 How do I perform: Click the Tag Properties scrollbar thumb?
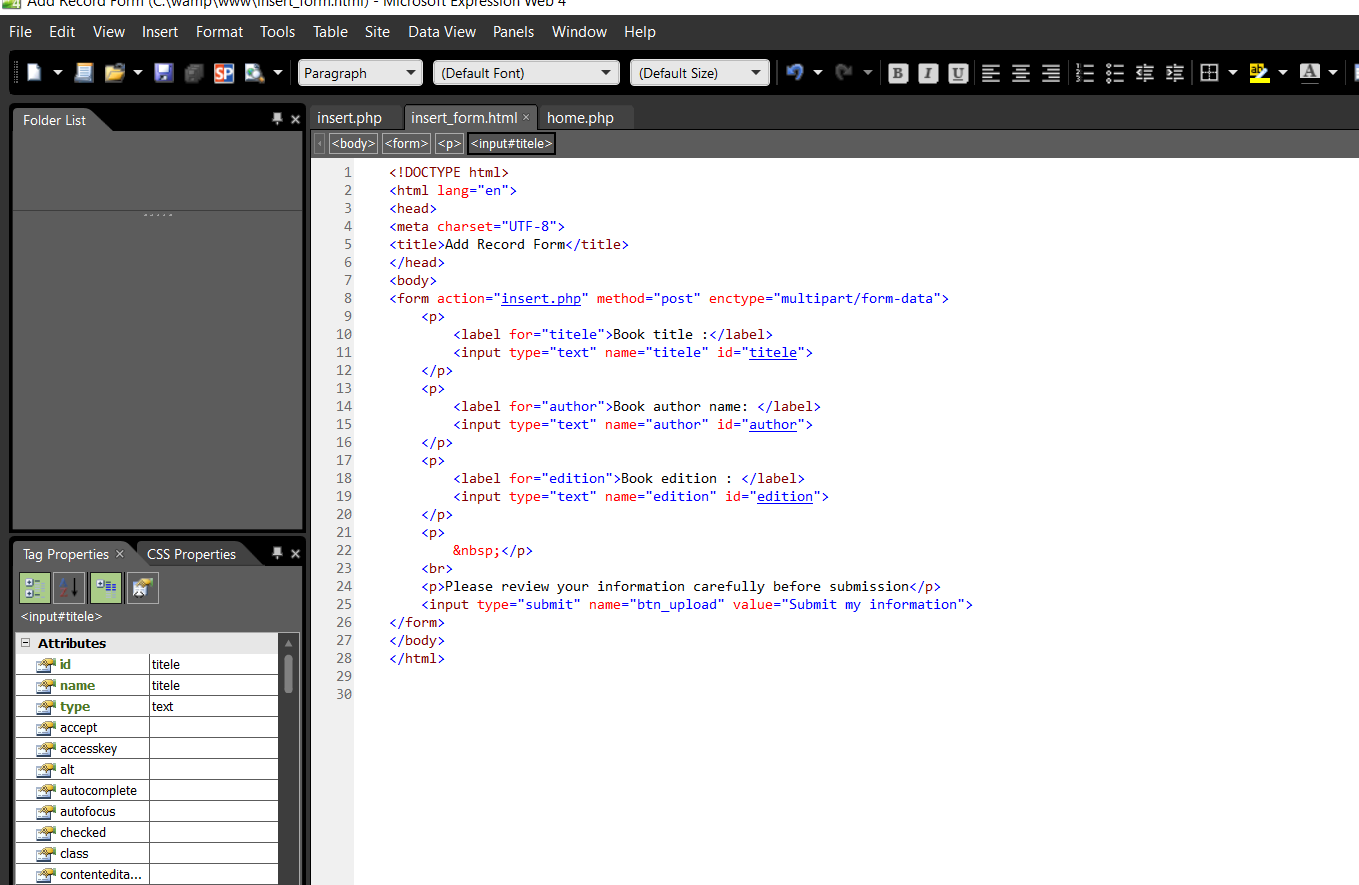click(x=289, y=674)
